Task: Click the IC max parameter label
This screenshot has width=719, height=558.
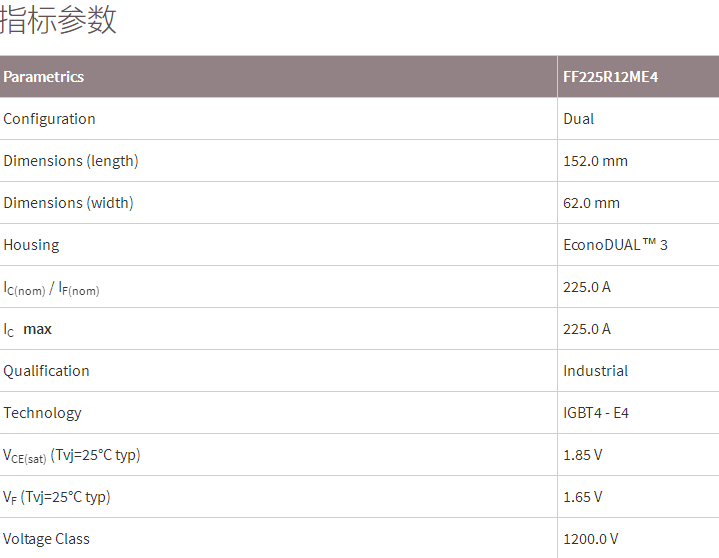Action: coord(27,329)
